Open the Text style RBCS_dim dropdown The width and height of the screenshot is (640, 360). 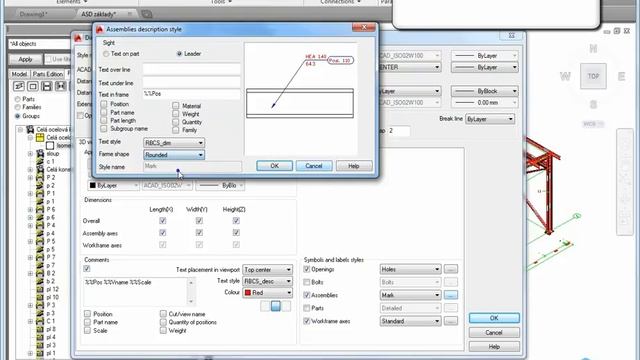[174, 143]
